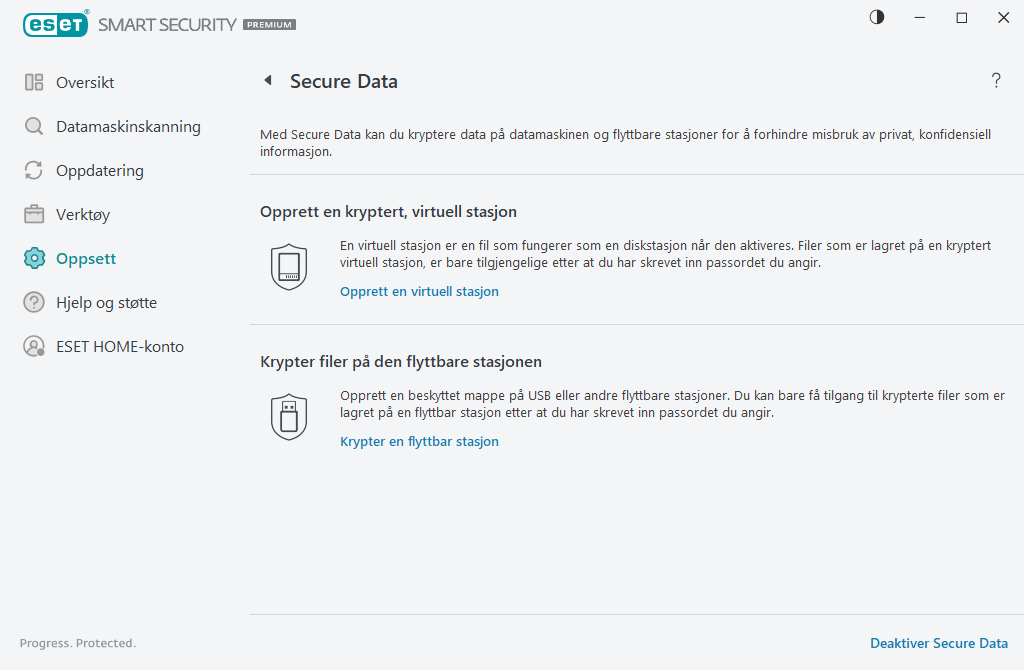The image size is (1024, 670).
Task: Click the PREMIUM badge in the header
Action: 268,25
